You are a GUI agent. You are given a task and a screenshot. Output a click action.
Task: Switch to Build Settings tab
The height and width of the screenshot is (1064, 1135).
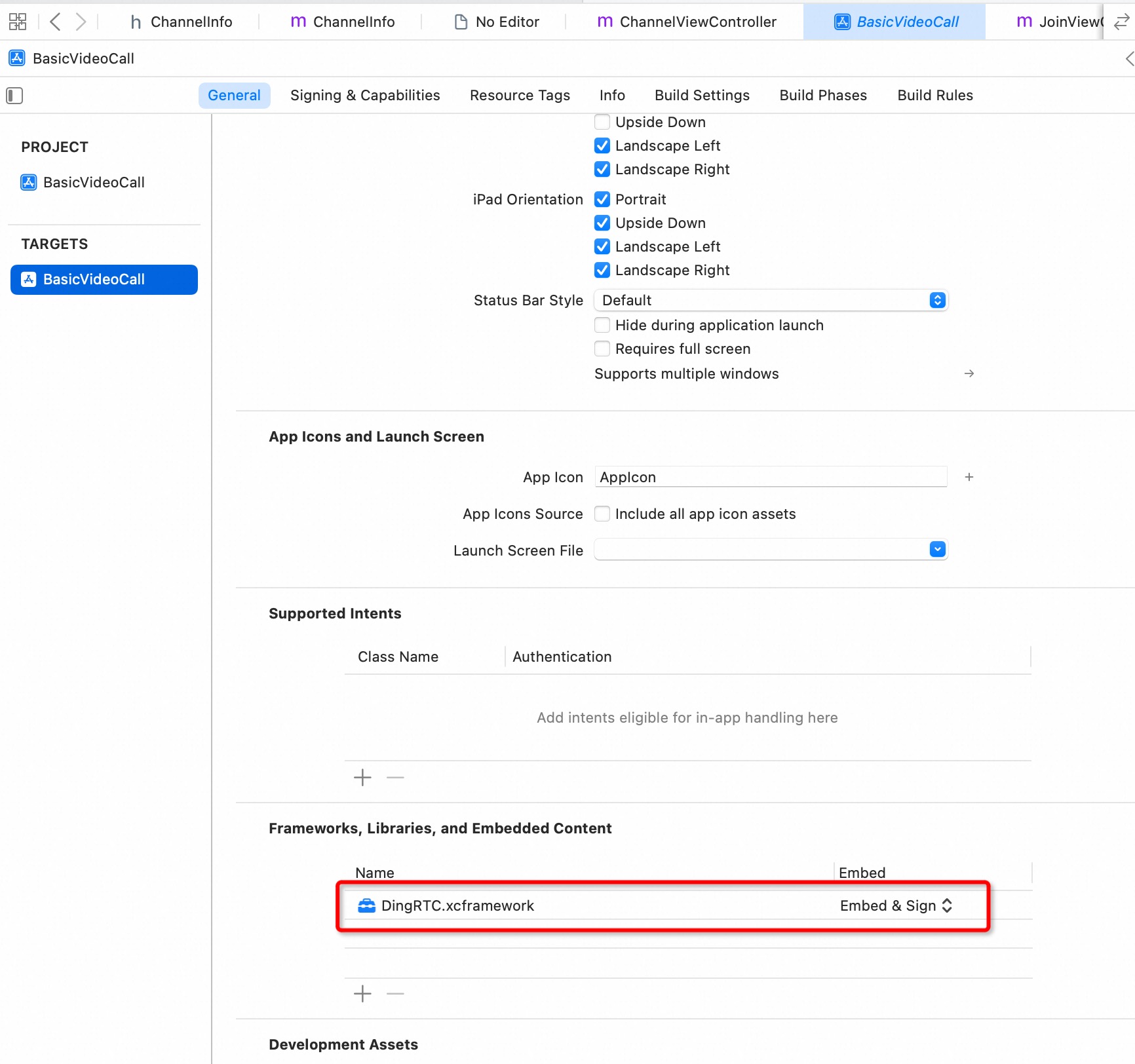pyautogui.click(x=702, y=95)
